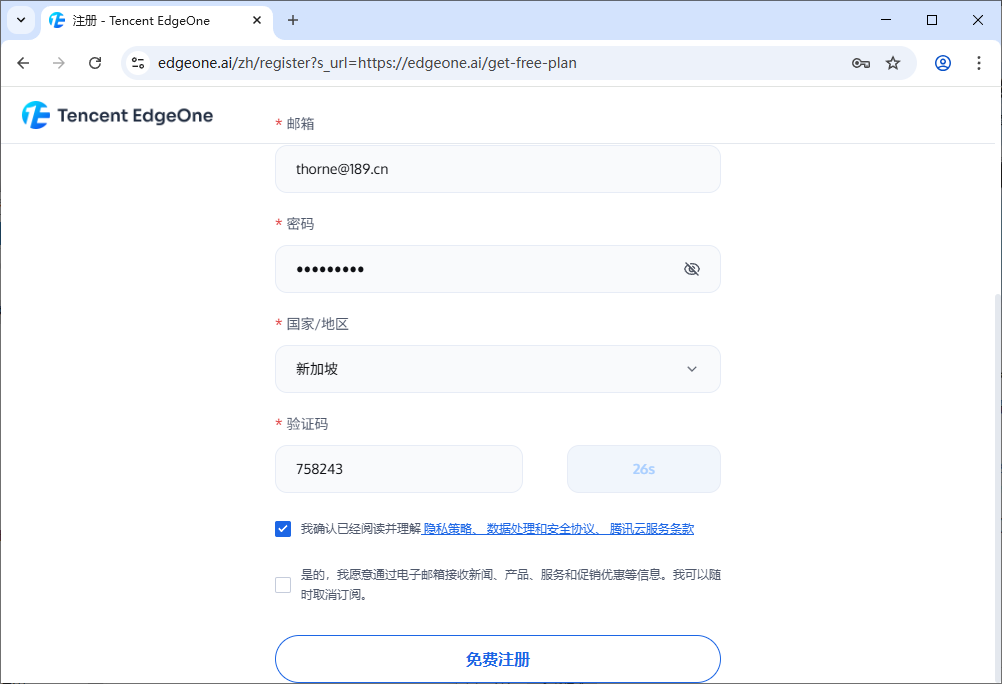Open the 腾讯云服务条款 link
Image resolution: width=1002 pixels, height=684 pixels.
tap(651, 529)
